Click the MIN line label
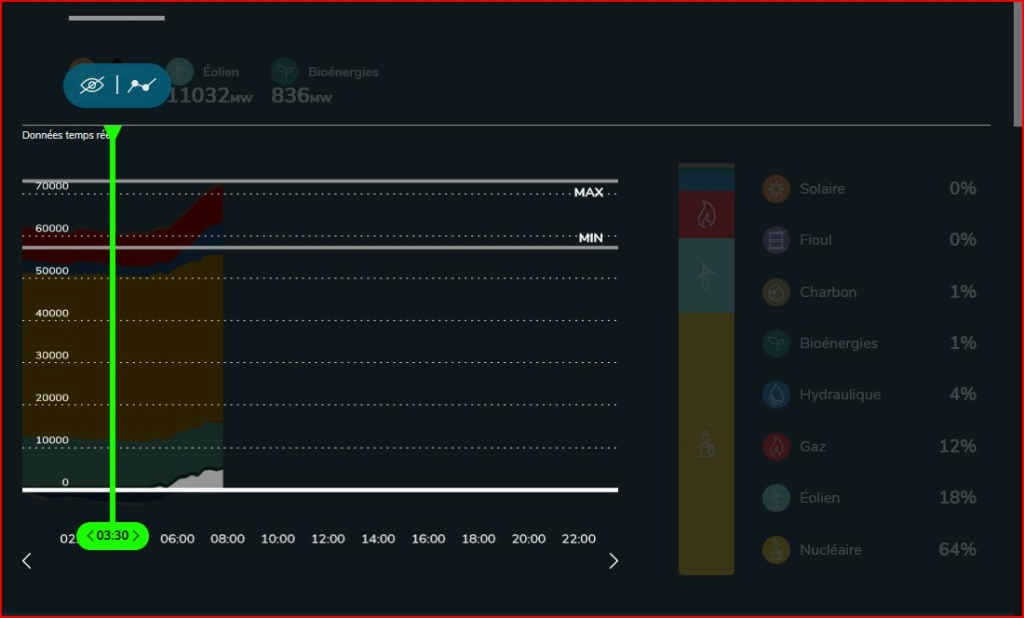The image size is (1024, 618). (x=591, y=238)
